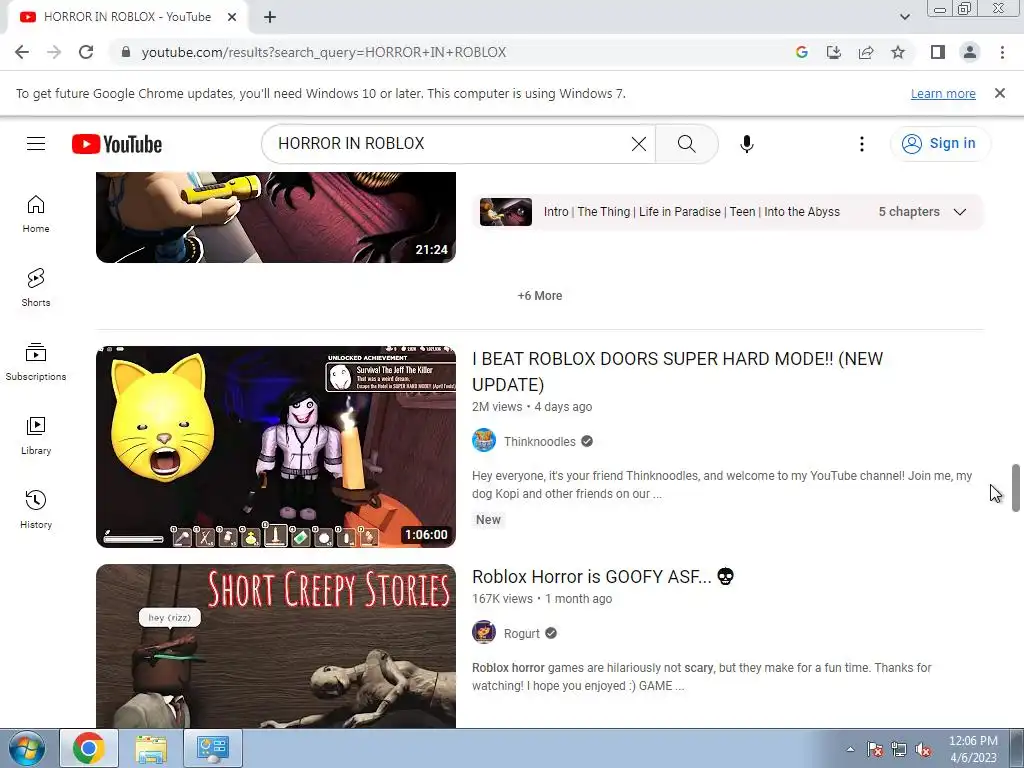Click the '2M views • 4 days ago' text
1024x768 pixels.
pos(532,407)
